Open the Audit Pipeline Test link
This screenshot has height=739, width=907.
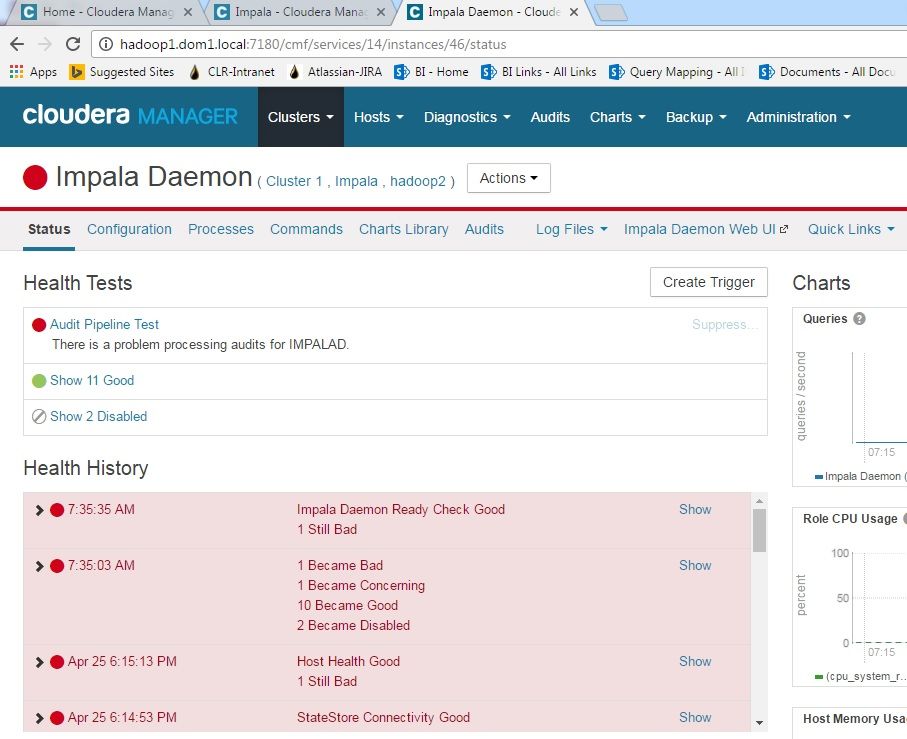(104, 324)
